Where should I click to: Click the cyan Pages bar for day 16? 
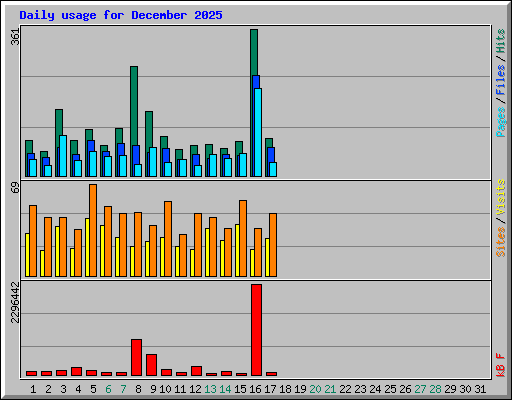point(258,132)
